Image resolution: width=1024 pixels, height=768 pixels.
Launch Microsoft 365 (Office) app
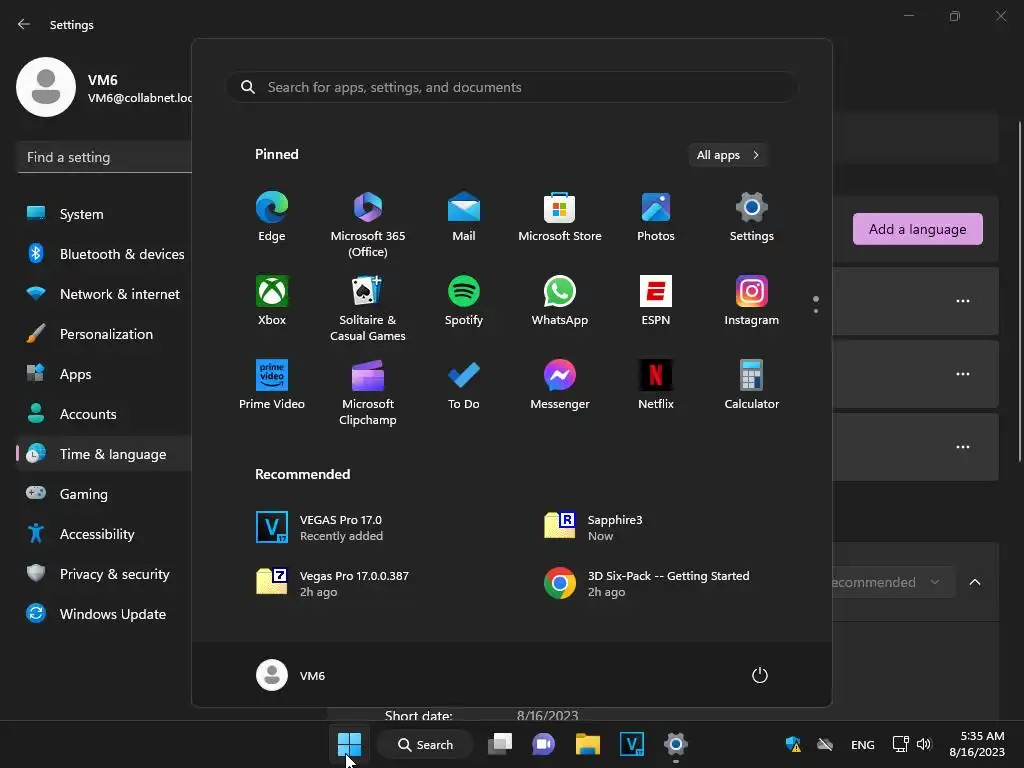point(368,225)
